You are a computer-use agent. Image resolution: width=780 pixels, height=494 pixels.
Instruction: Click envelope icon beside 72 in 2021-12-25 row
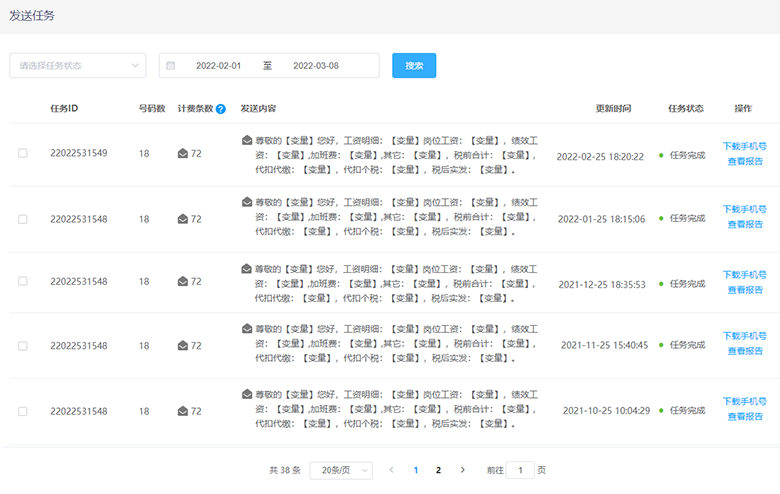182,282
